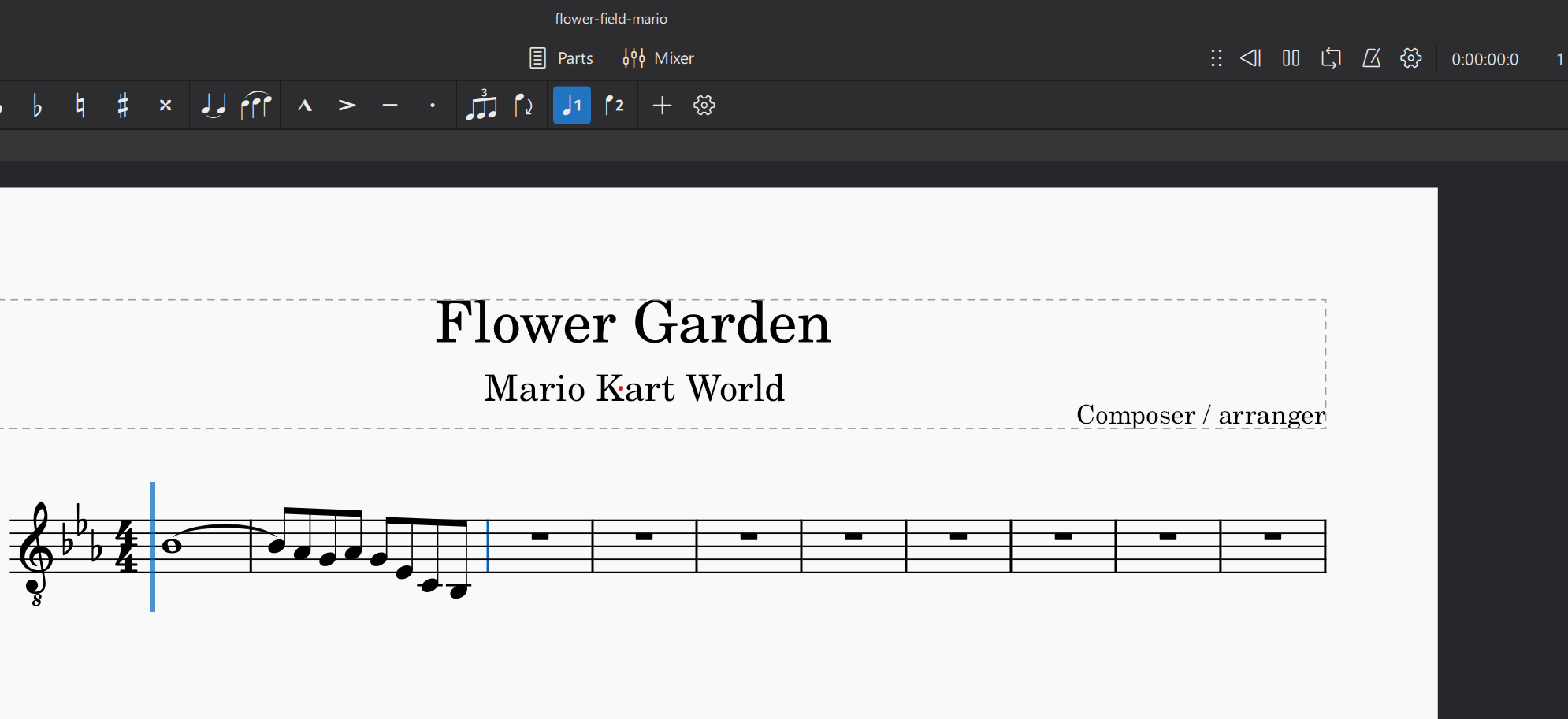This screenshot has width=1568, height=719.
Task: Toggle the metronome
Action: [x=1371, y=58]
